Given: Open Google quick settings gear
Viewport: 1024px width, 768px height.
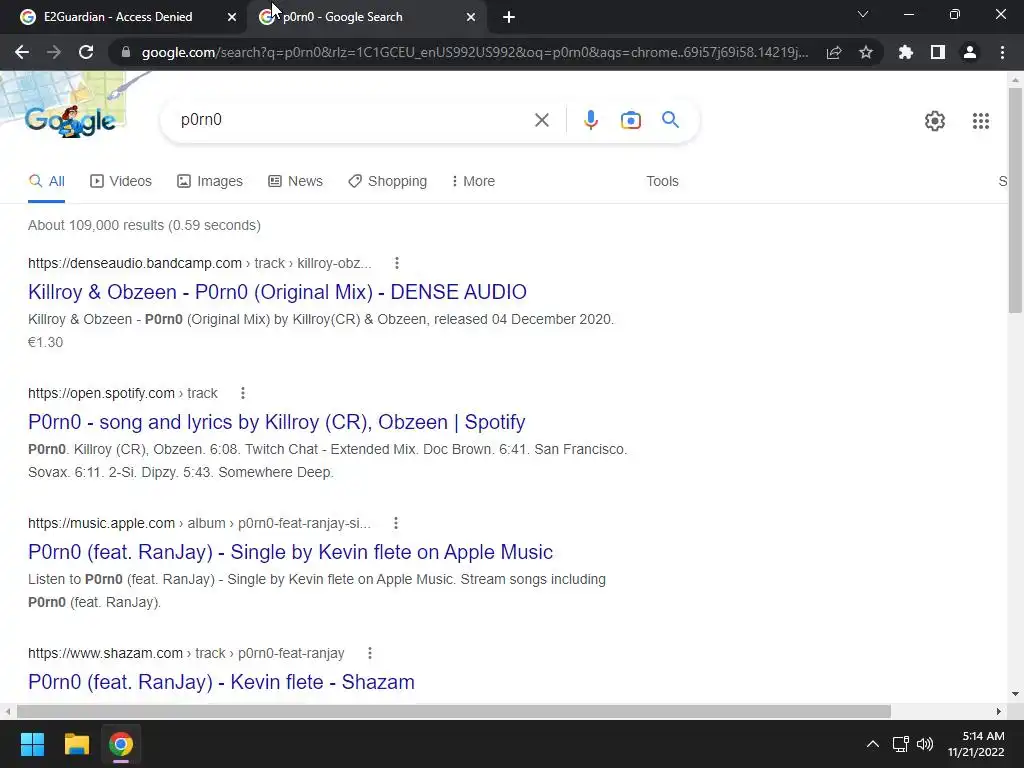Looking at the screenshot, I should tap(935, 121).
